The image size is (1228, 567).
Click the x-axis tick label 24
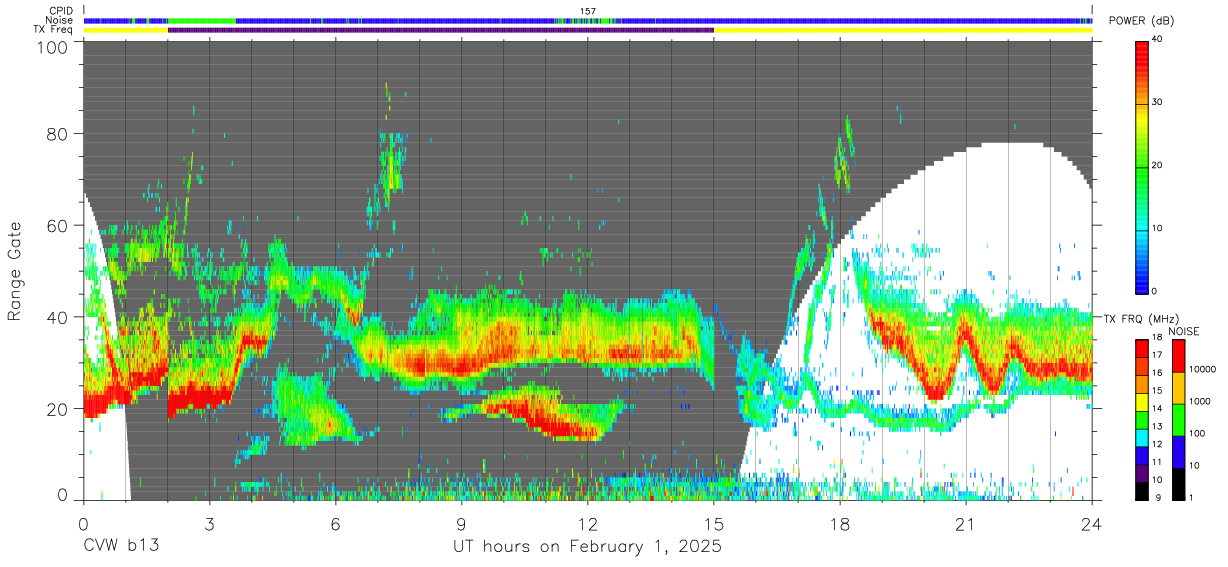(1092, 524)
